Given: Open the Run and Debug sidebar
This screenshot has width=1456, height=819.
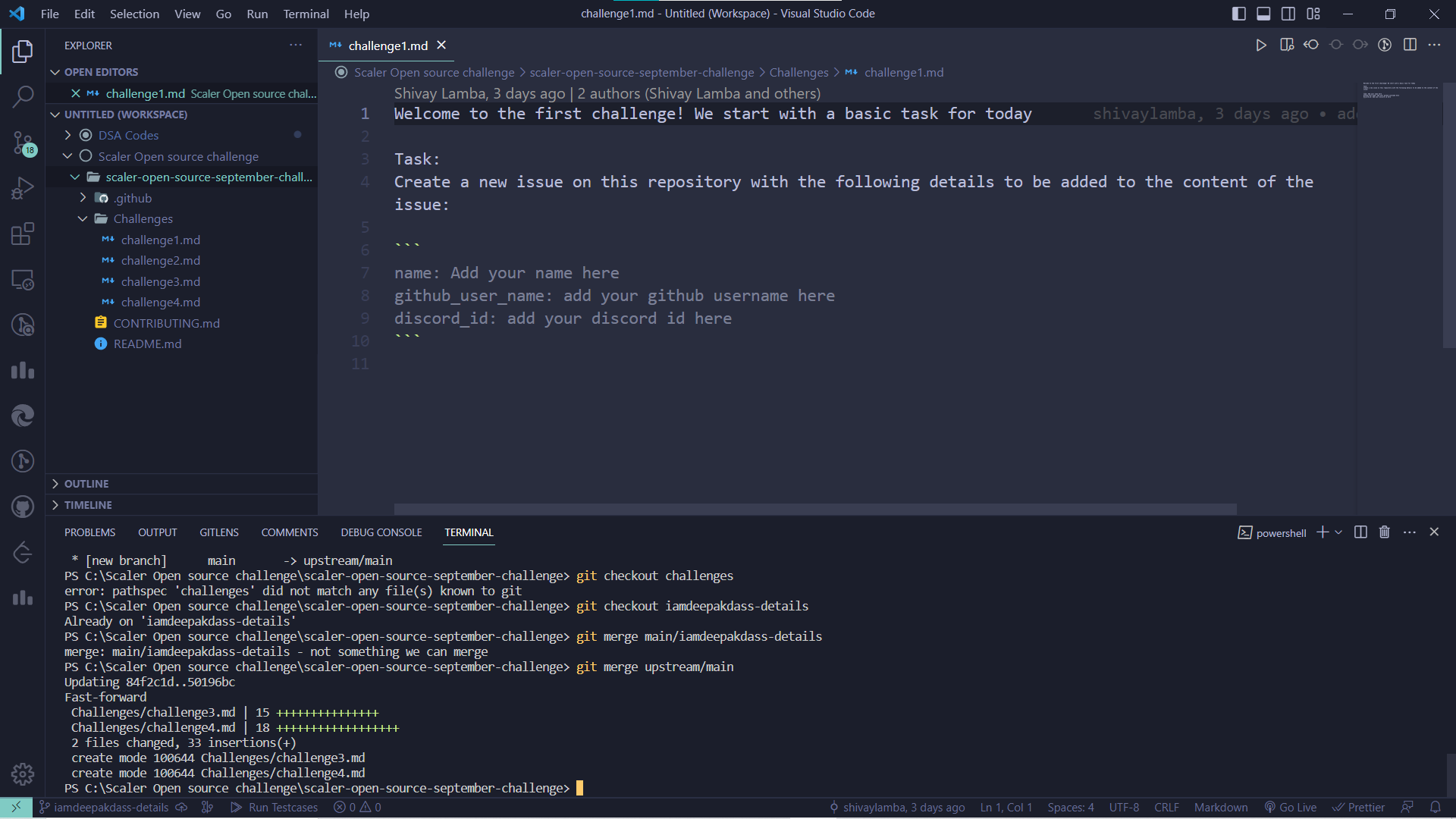Looking at the screenshot, I should pyautogui.click(x=23, y=187).
